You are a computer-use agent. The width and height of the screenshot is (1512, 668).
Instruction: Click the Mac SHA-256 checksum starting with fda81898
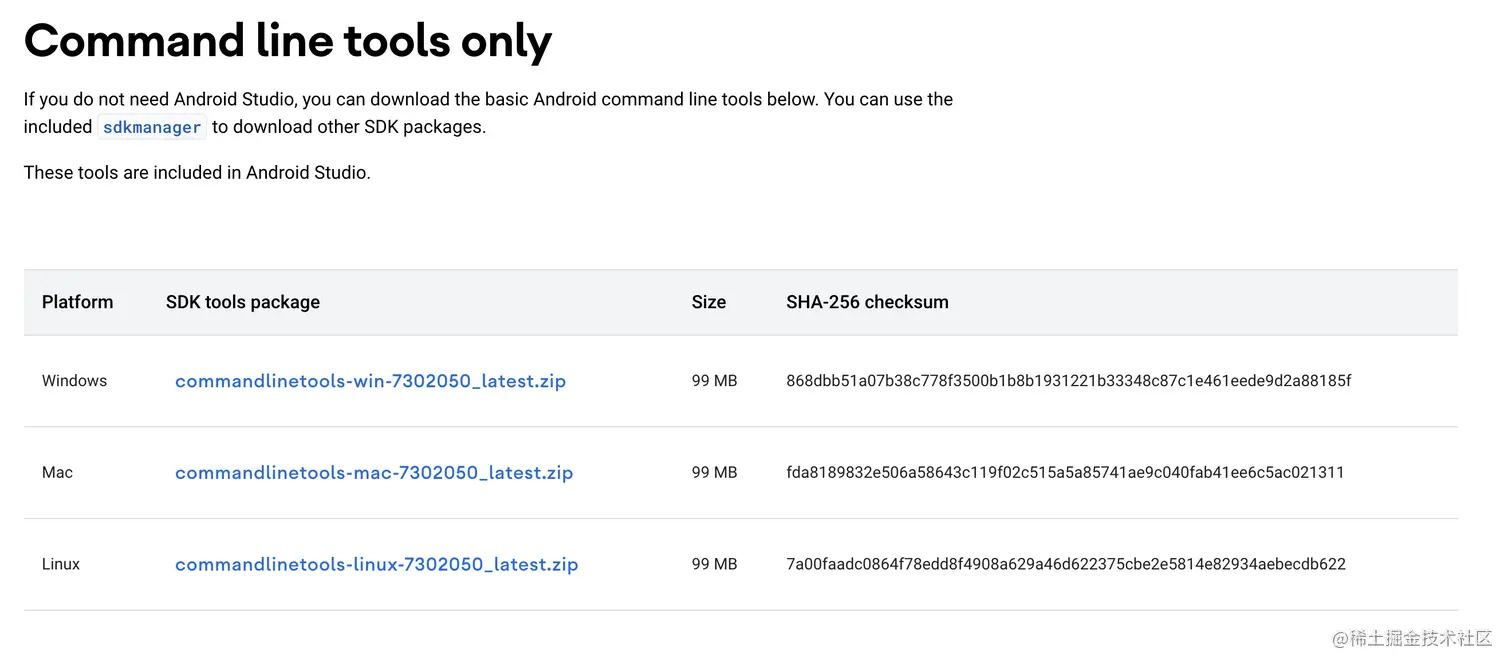(1065, 473)
